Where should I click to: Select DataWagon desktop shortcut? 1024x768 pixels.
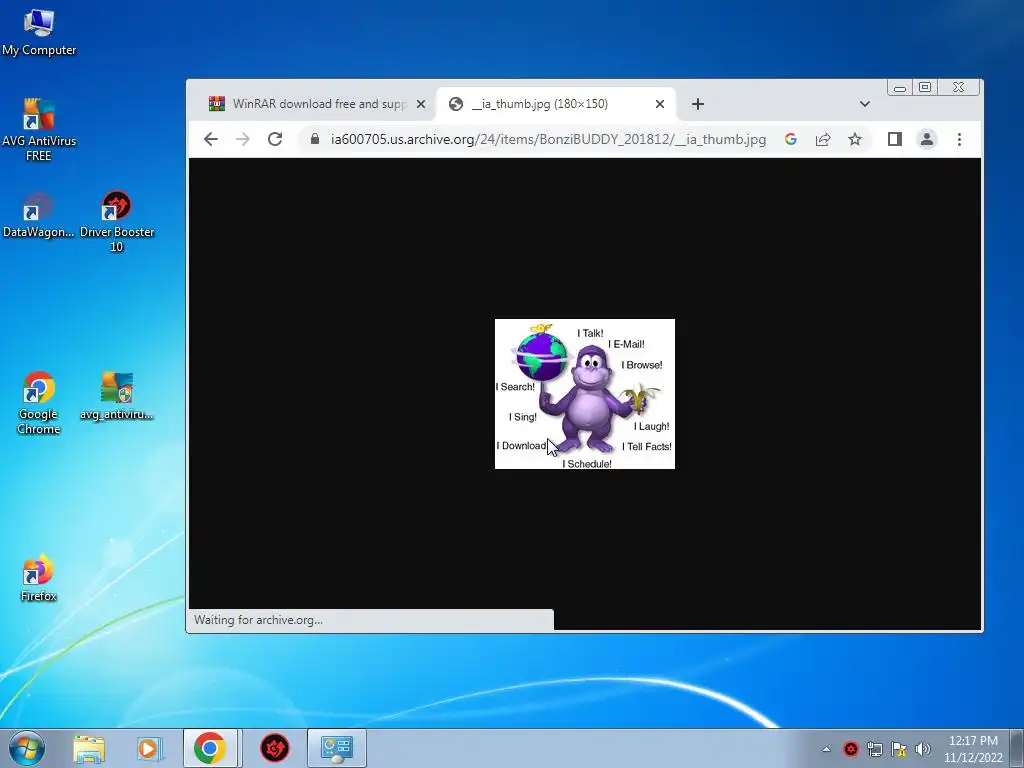pyautogui.click(x=39, y=216)
